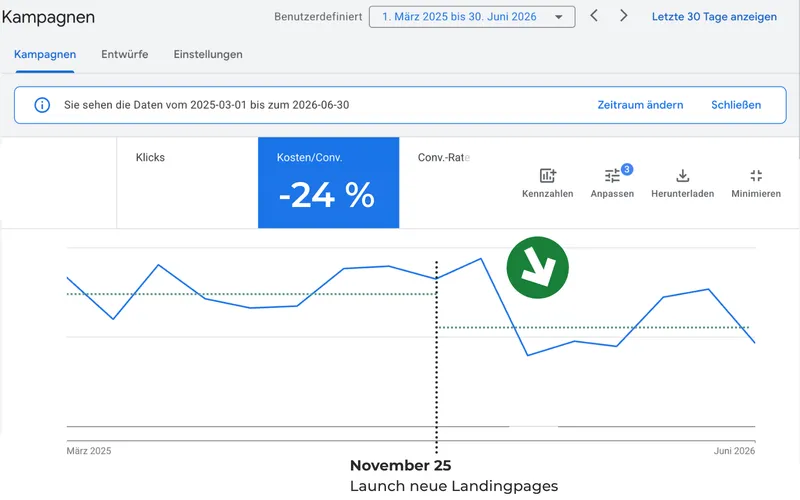Viewport: 800px width, 500px height.
Task: Click the Juni 2026 axis label
Action: [734, 451]
